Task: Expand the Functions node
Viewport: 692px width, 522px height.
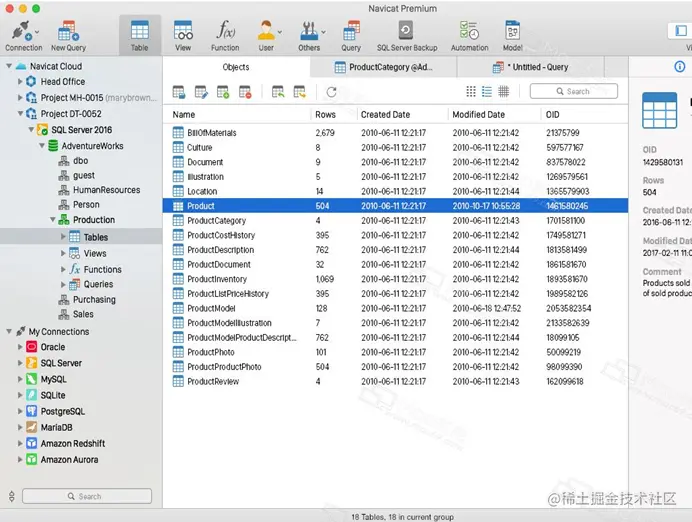Action: (63, 269)
